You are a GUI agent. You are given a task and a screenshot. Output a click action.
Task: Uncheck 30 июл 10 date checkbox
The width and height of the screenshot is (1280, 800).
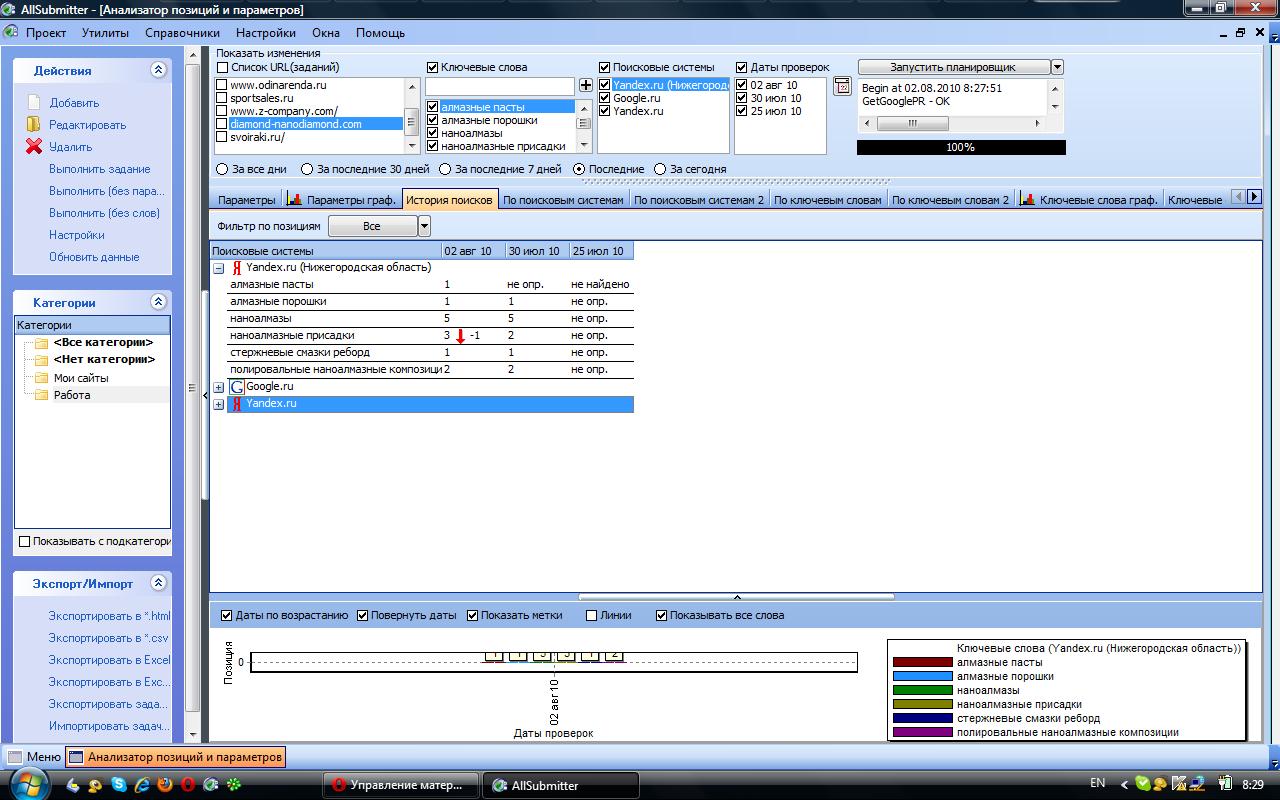coord(741,98)
